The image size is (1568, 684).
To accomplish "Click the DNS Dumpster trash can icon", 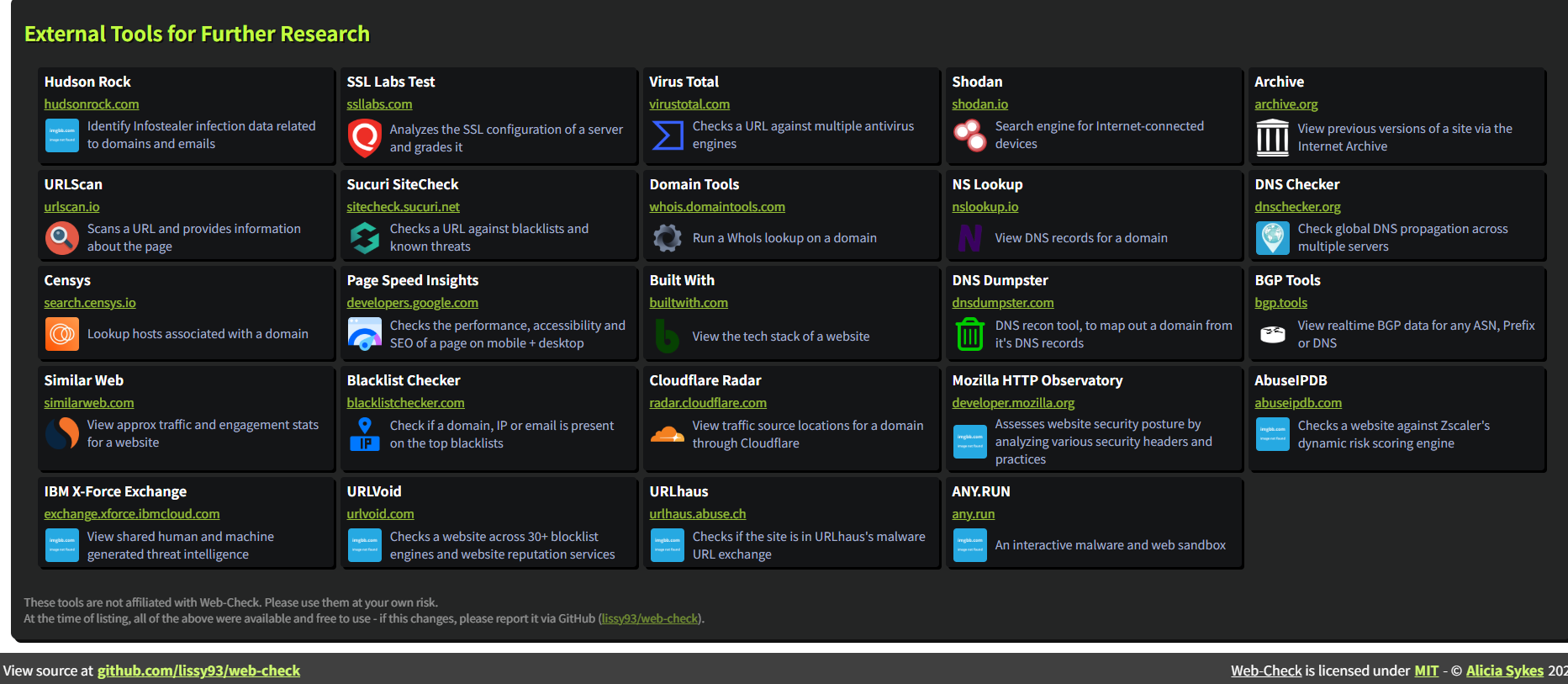I will (970, 334).
